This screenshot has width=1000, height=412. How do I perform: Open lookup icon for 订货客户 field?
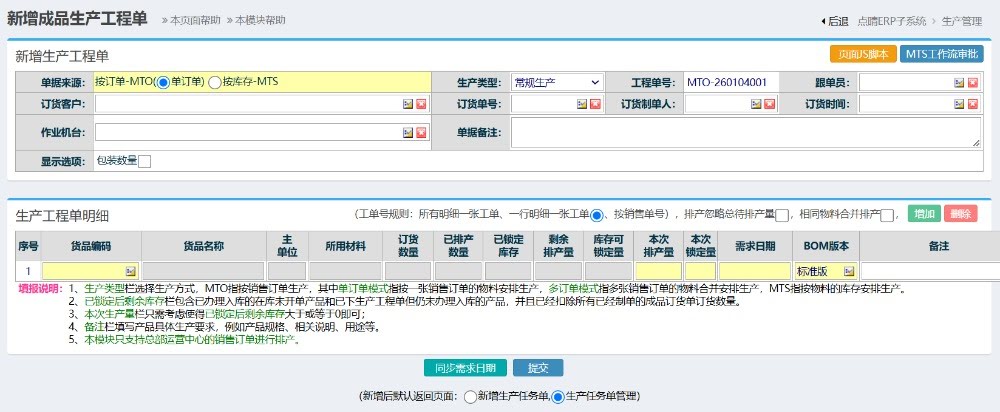[408, 104]
